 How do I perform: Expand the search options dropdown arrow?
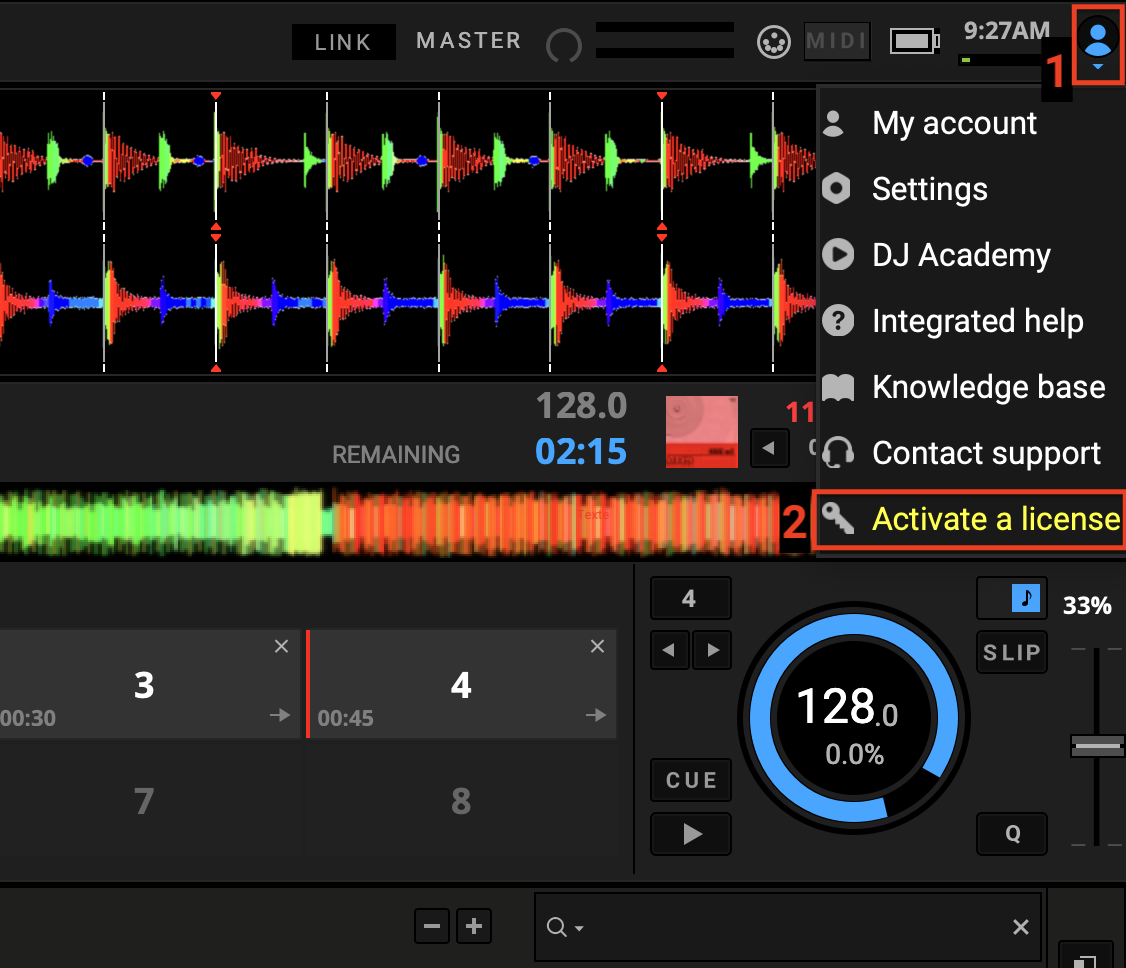pos(580,929)
